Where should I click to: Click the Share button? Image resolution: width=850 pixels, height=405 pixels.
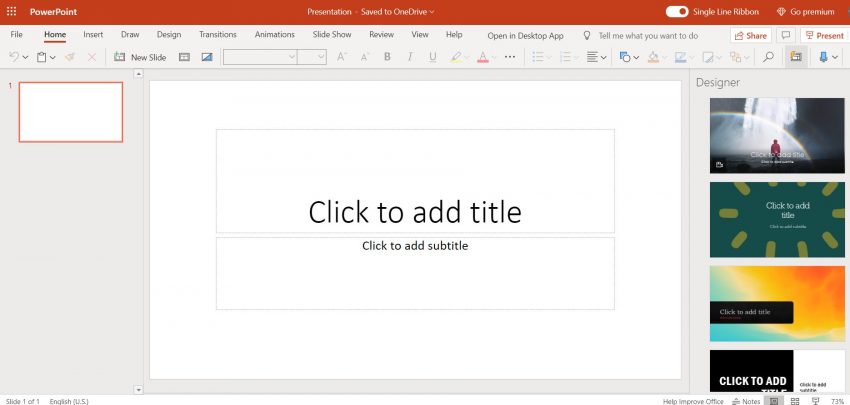pyautogui.click(x=751, y=35)
